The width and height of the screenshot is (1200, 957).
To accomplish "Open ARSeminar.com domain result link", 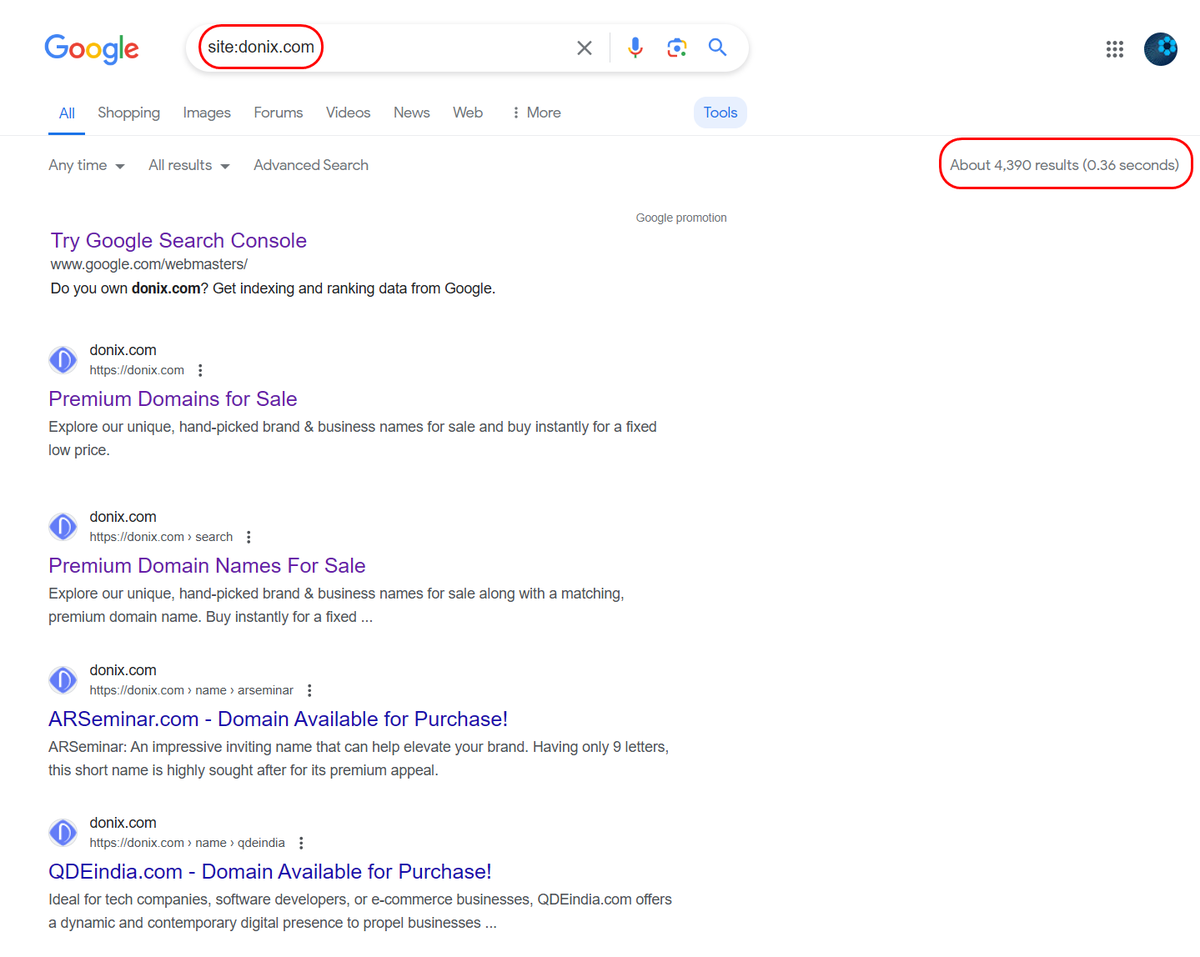I will pos(278,719).
